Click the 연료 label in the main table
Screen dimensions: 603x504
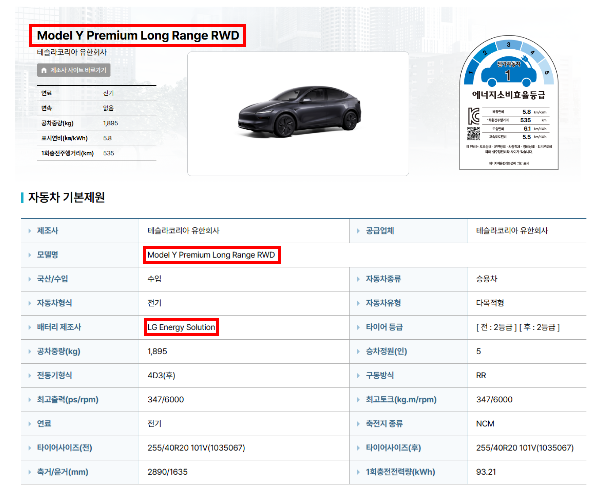point(44,424)
